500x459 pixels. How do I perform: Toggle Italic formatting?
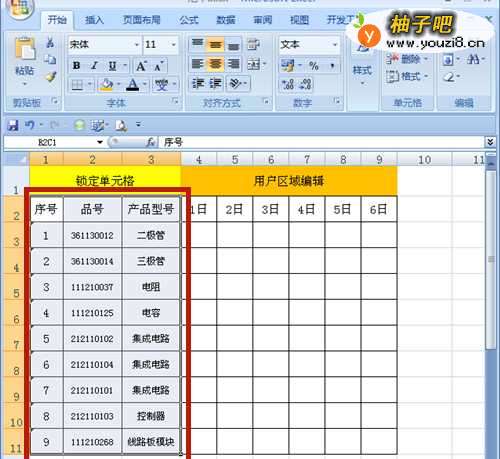(94, 66)
